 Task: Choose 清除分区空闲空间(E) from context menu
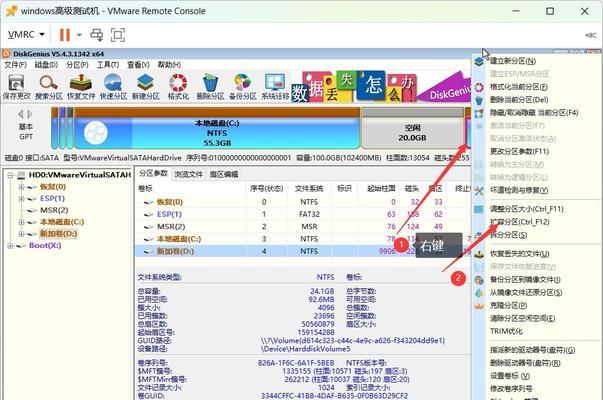point(522,318)
